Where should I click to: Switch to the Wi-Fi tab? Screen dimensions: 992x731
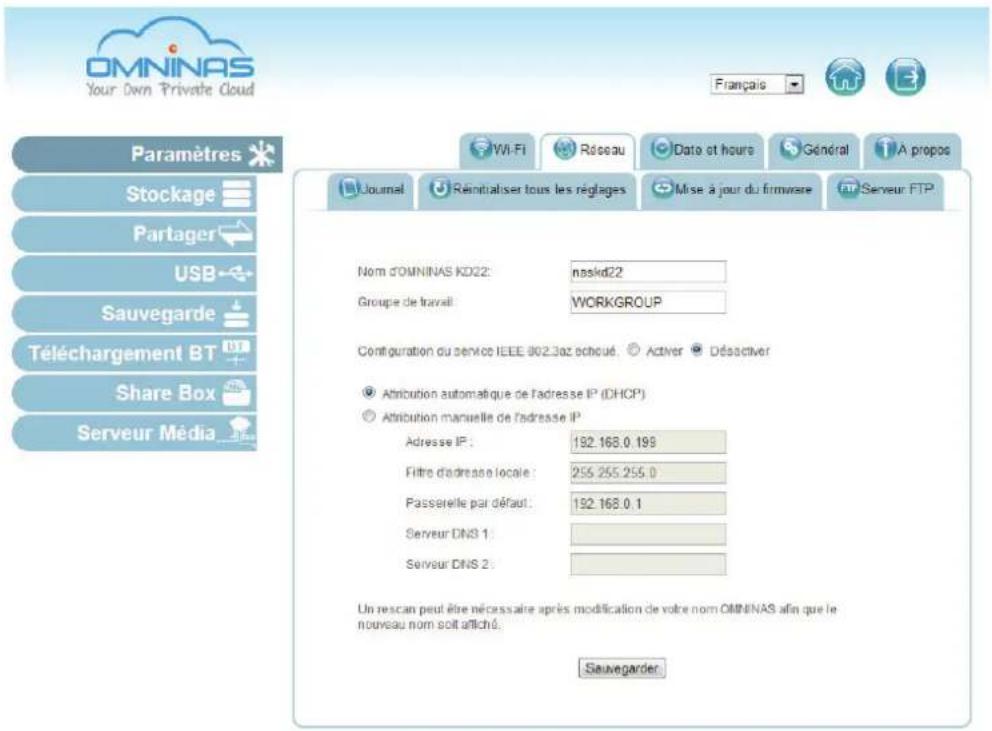[x=497, y=150]
